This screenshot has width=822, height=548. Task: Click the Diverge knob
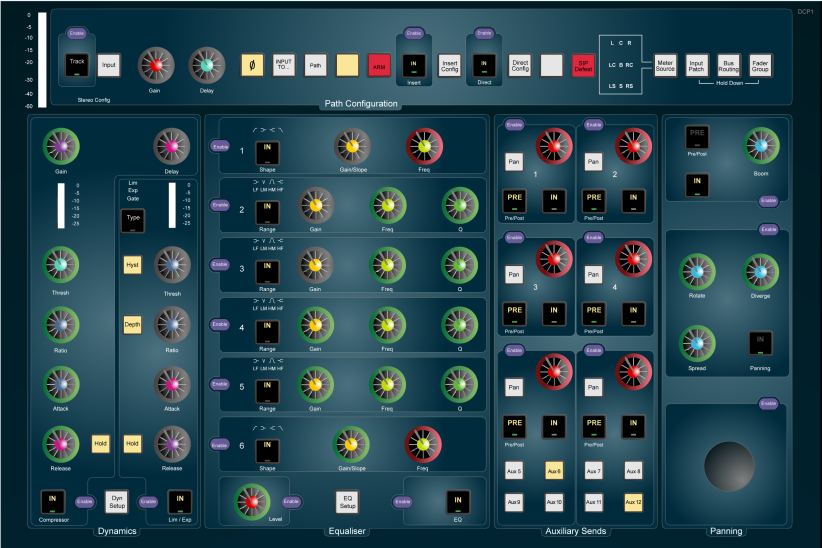[761, 272]
